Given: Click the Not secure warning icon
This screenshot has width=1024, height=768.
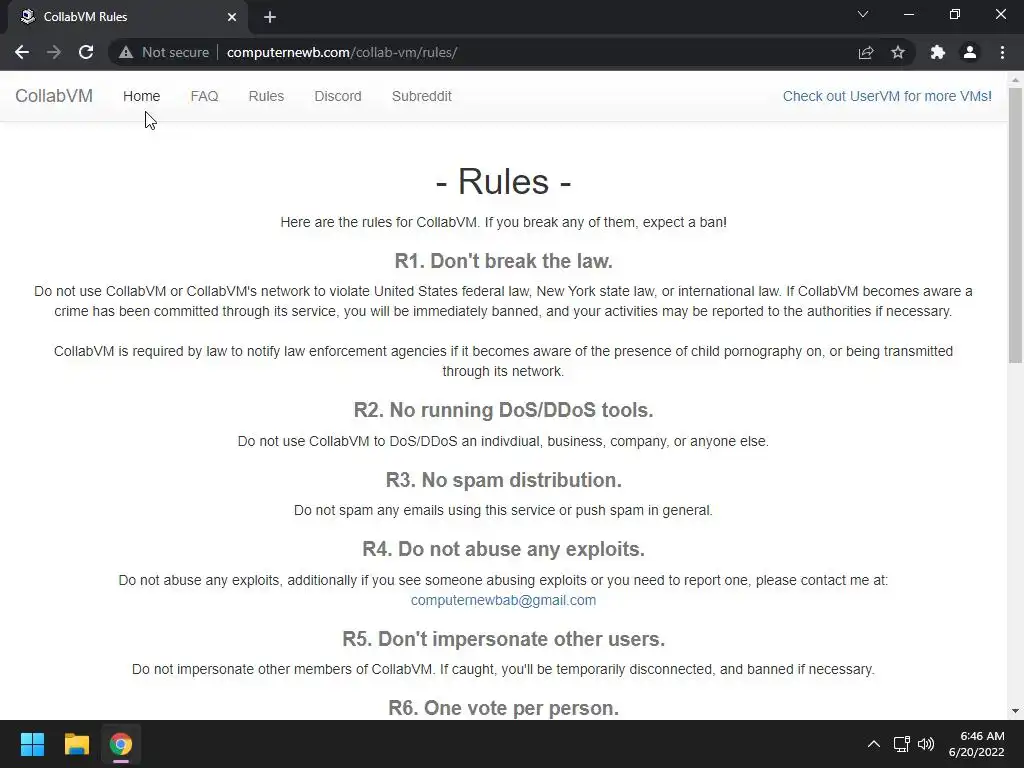Looking at the screenshot, I should 126,52.
